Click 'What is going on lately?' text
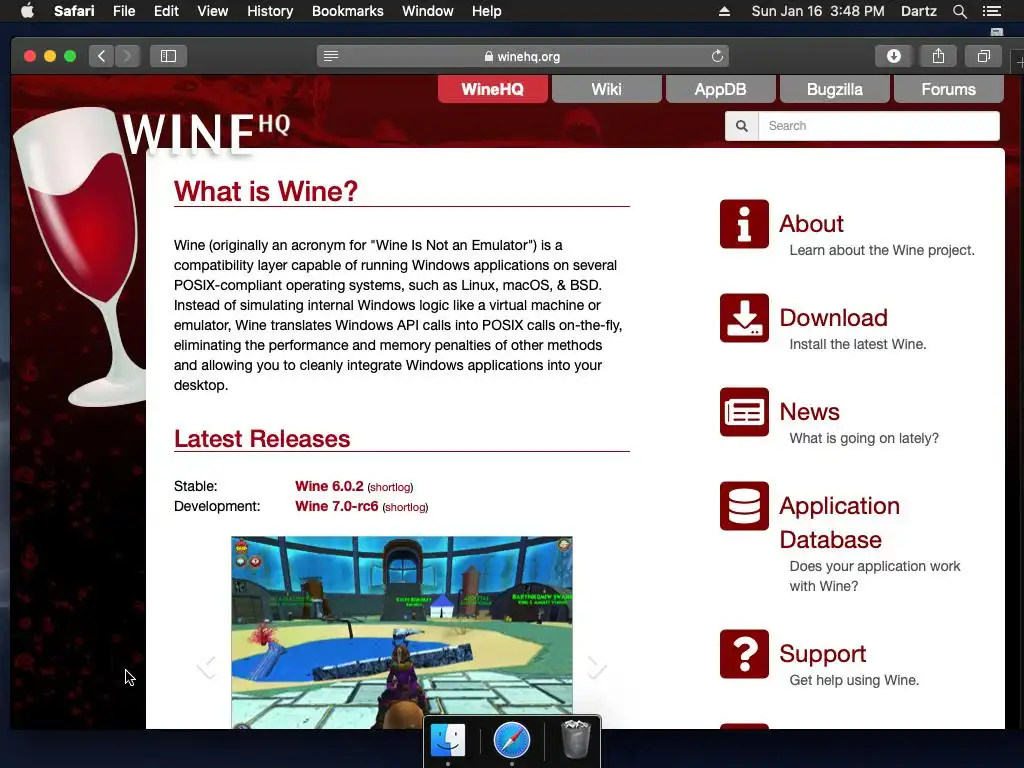The height and width of the screenshot is (768, 1024). click(863, 438)
